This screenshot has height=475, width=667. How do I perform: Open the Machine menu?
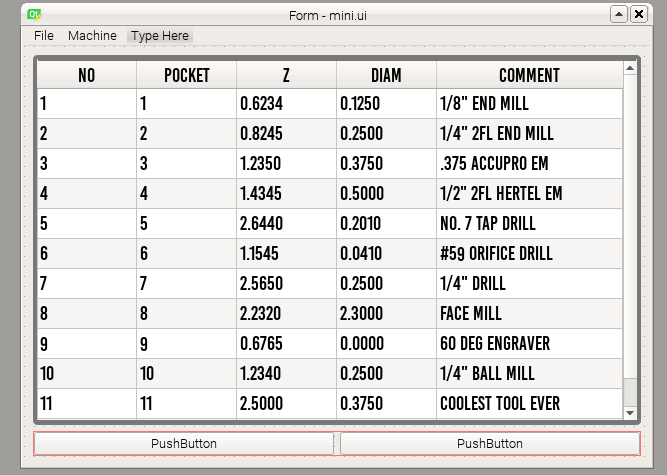[x=92, y=36]
